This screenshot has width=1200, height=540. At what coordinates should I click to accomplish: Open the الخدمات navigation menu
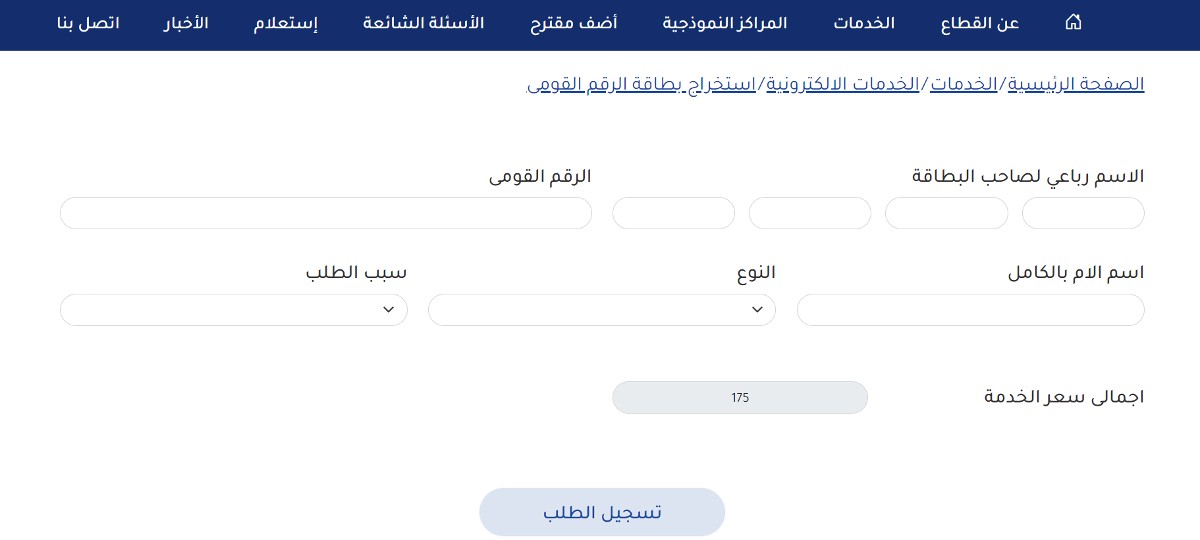(864, 23)
